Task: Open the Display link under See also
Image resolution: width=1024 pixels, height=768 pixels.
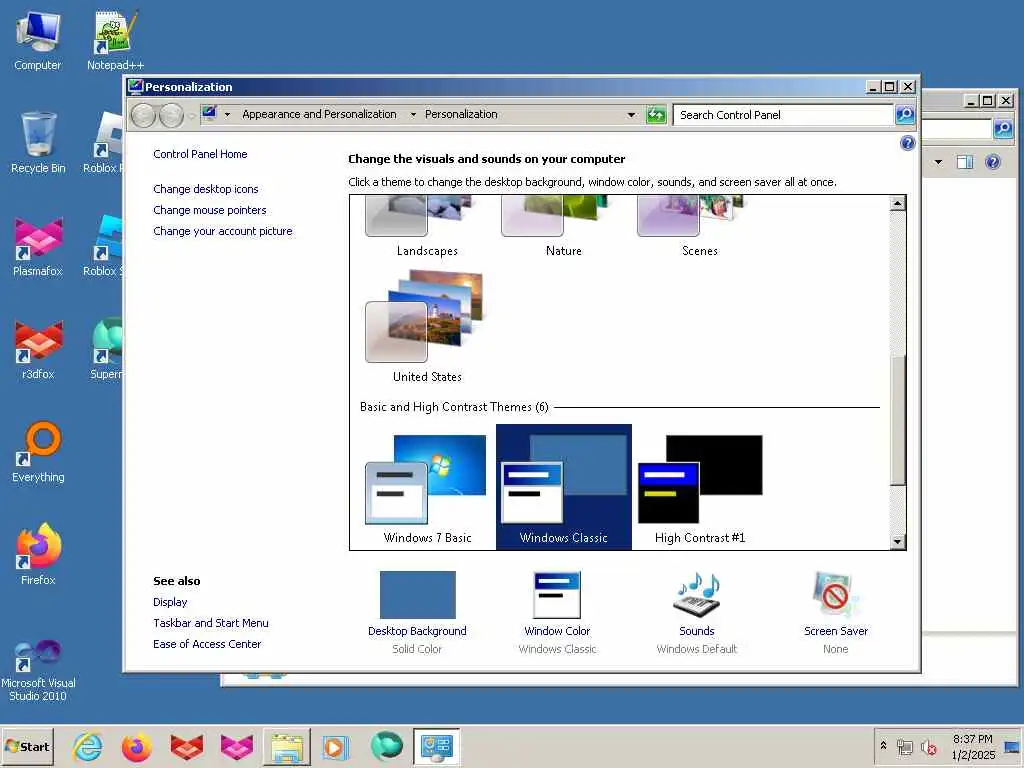Action: point(170,602)
